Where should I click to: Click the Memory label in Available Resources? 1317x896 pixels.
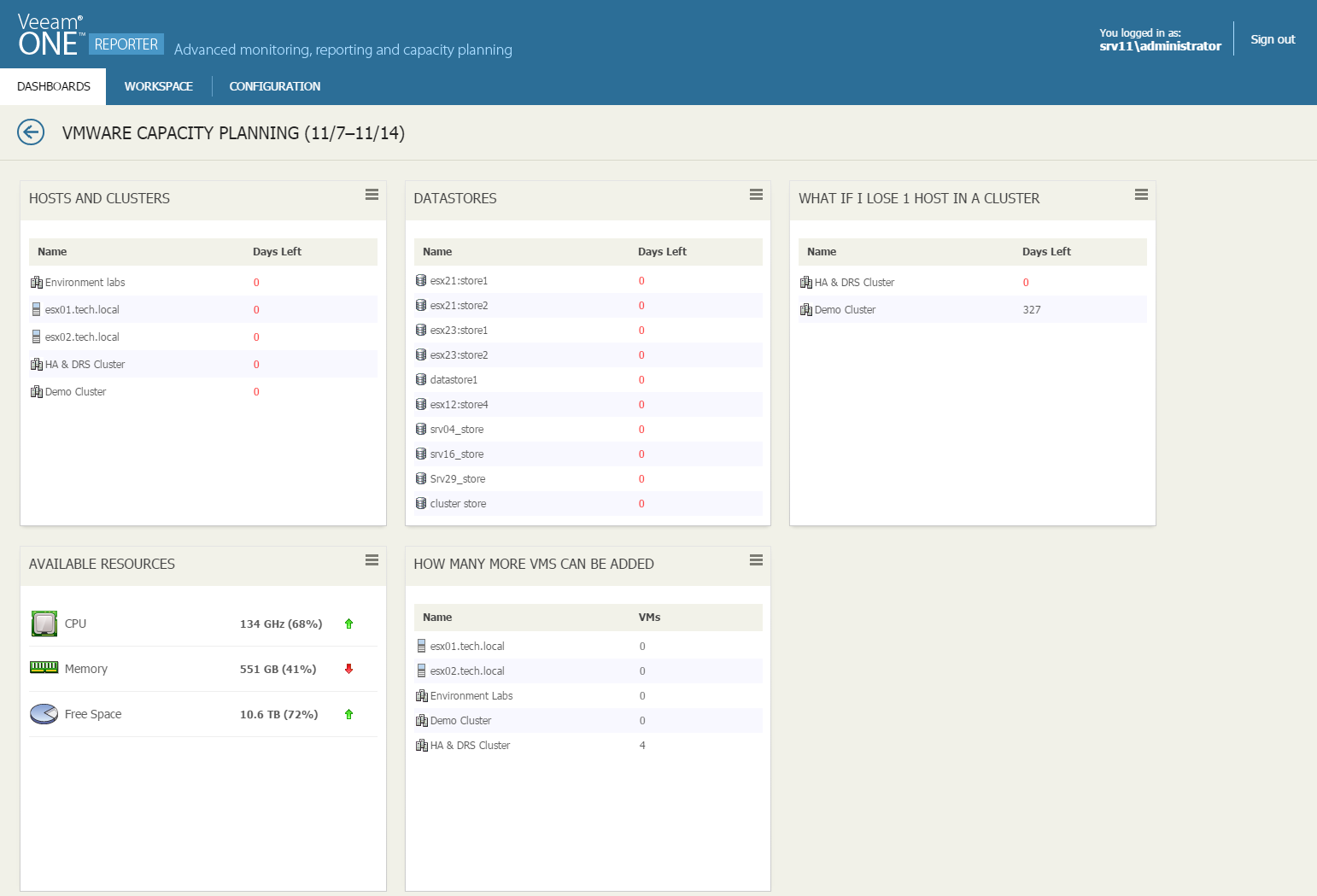click(x=86, y=669)
